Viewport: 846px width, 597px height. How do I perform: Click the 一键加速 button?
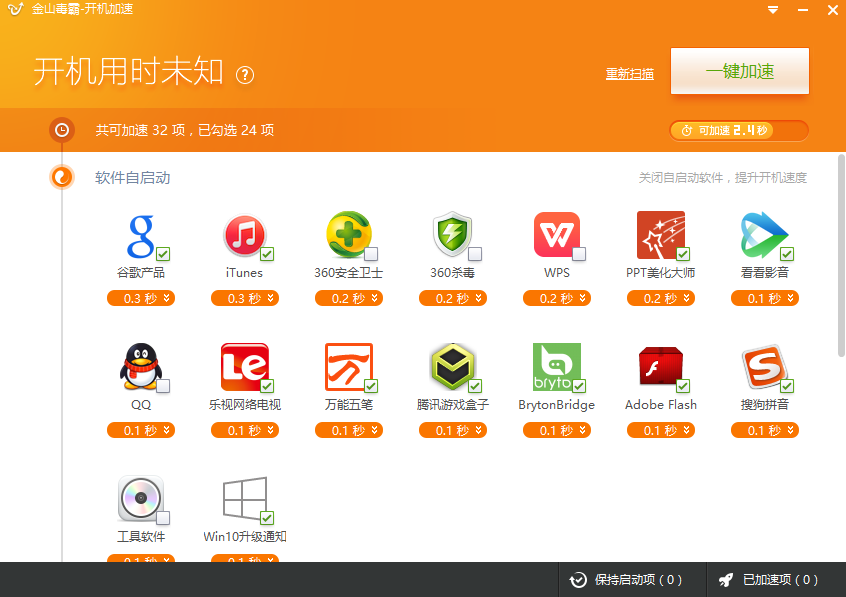(x=740, y=71)
